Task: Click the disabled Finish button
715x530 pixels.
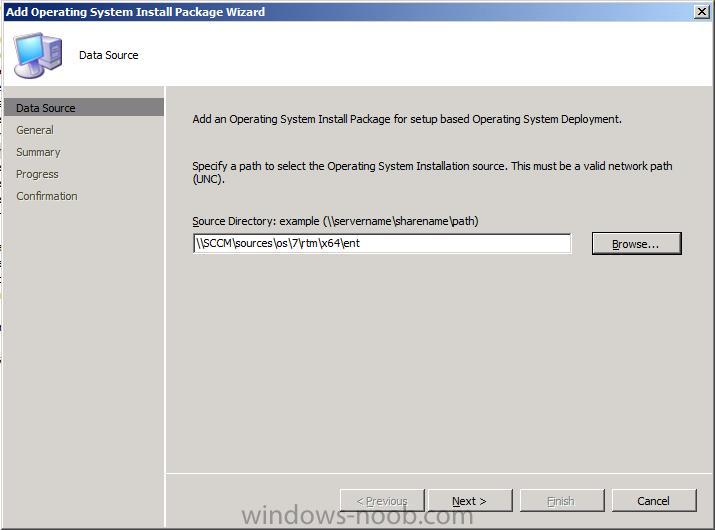Action: click(x=561, y=501)
